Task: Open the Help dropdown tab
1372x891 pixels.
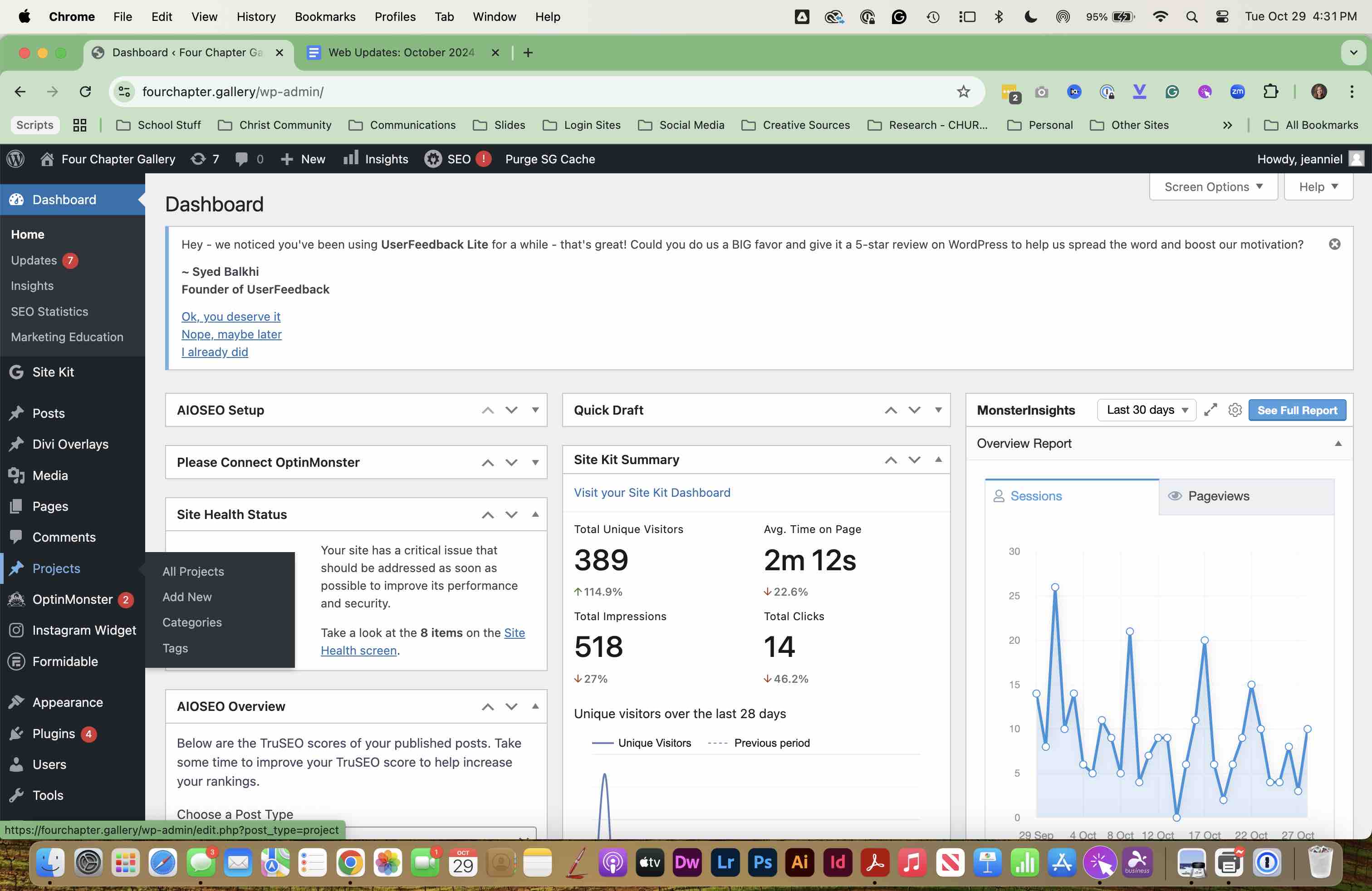Action: (1318, 187)
